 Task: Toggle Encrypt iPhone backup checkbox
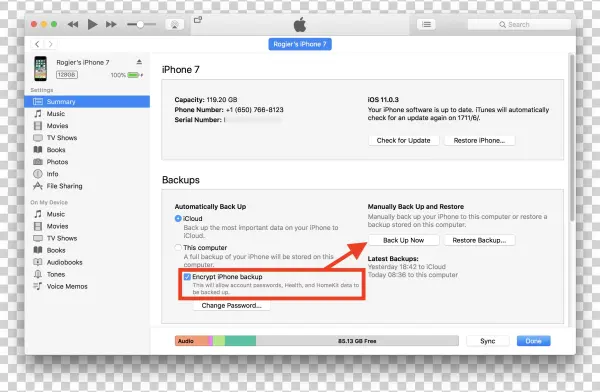(187, 277)
